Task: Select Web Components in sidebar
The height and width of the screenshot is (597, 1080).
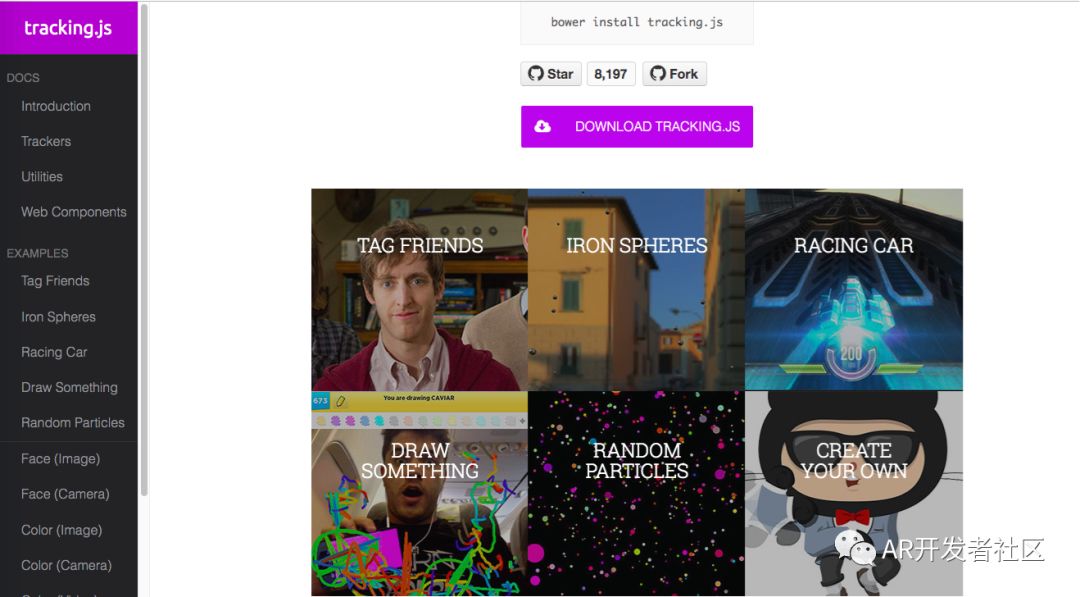Action: (74, 212)
